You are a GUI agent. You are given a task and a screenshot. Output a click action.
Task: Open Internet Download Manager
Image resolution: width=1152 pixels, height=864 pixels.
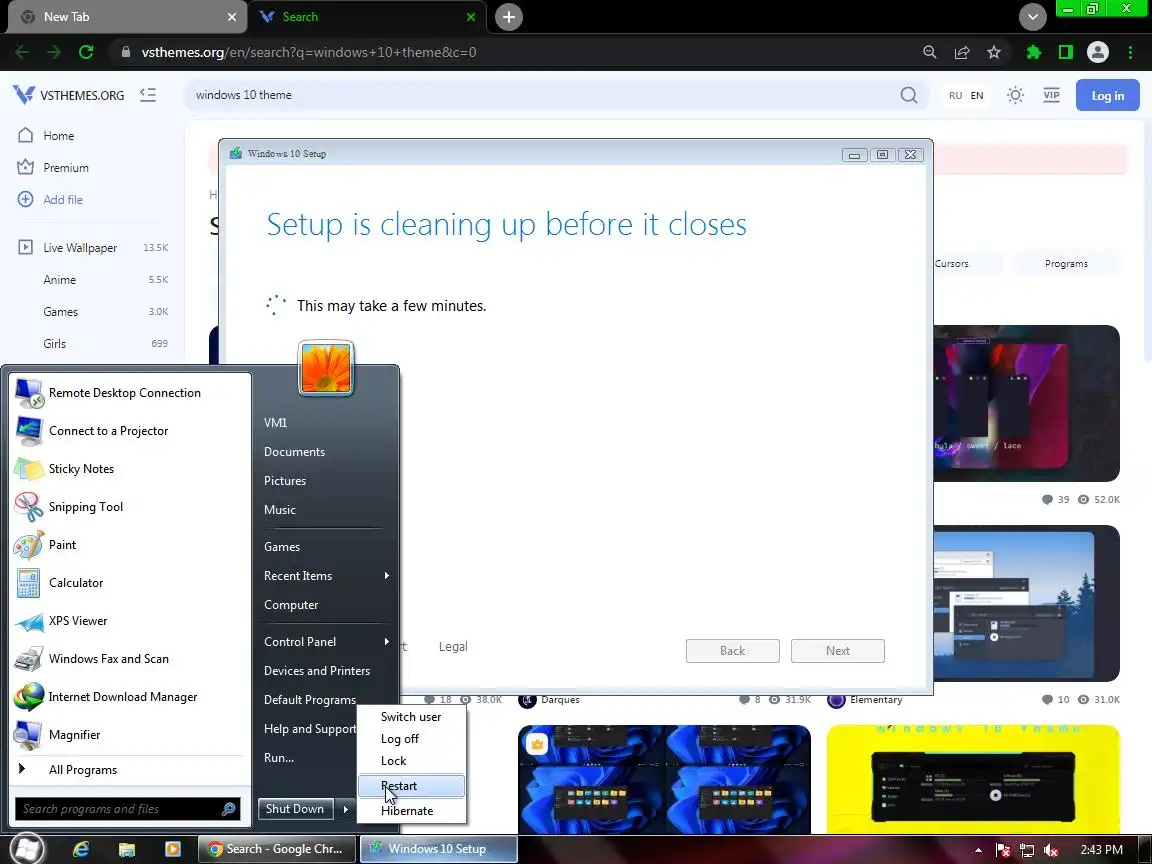coord(129,696)
